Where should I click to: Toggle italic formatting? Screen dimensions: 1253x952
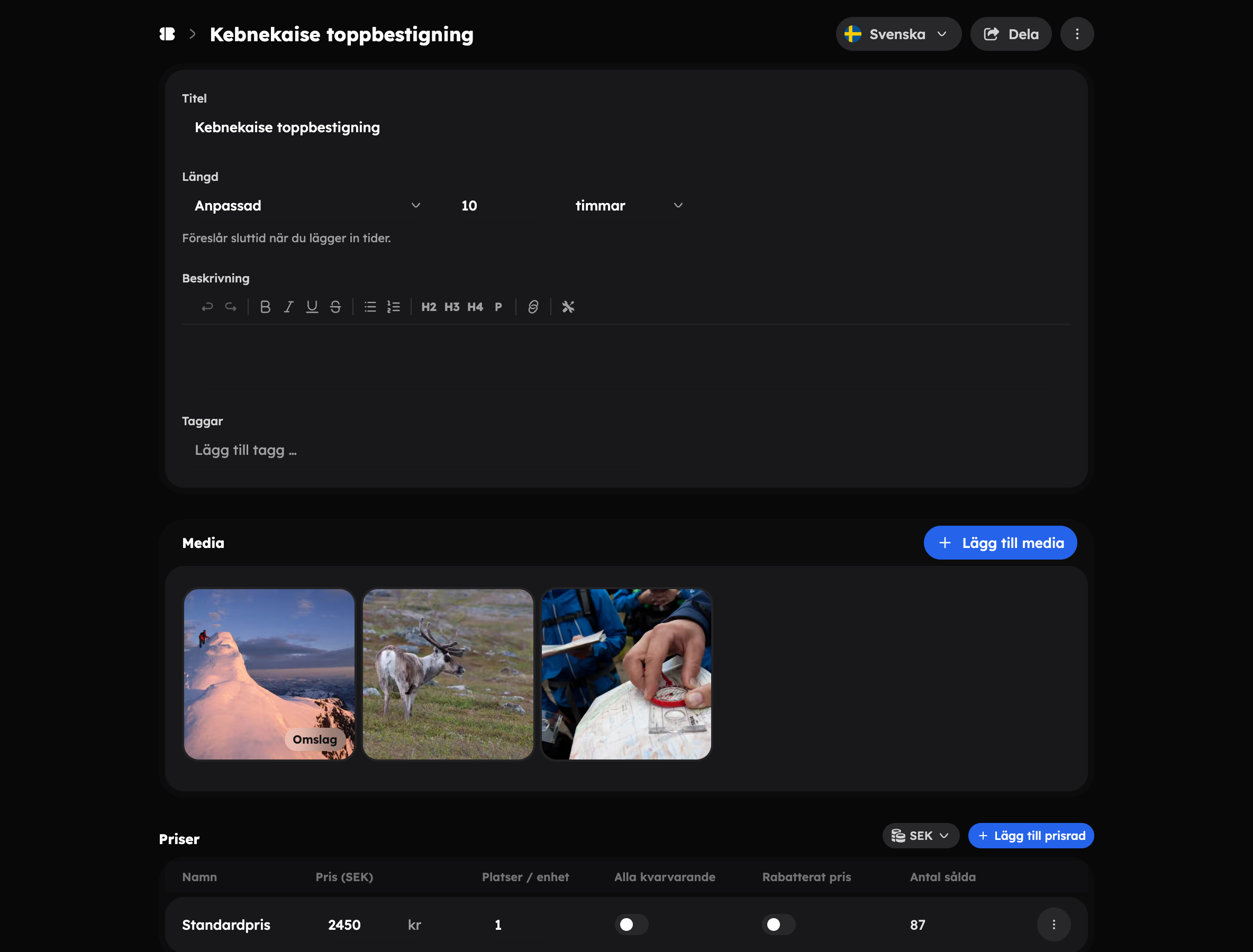coord(288,307)
